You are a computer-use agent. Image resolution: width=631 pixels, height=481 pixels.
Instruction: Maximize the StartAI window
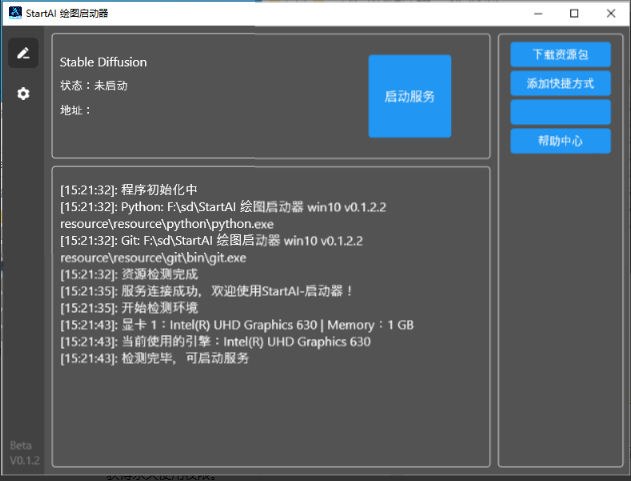tap(574, 13)
